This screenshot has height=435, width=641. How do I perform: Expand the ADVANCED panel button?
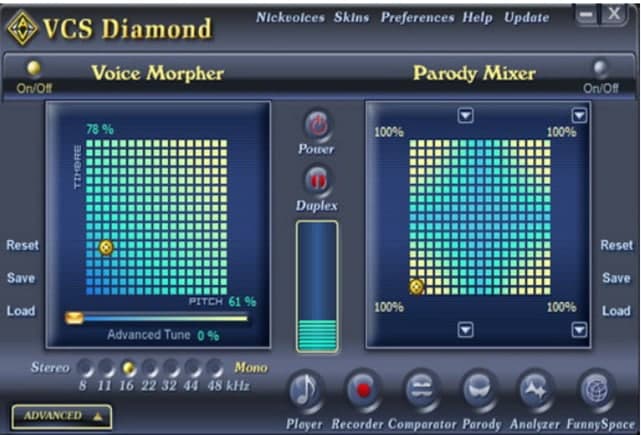[x=62, y=416]
